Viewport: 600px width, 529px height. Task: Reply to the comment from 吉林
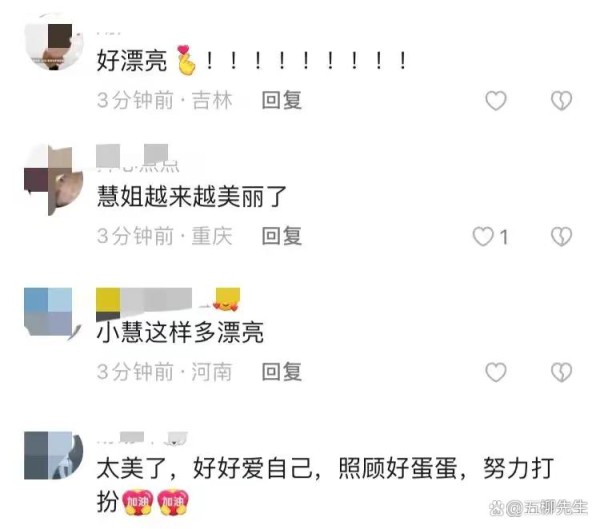pos(282,100)
